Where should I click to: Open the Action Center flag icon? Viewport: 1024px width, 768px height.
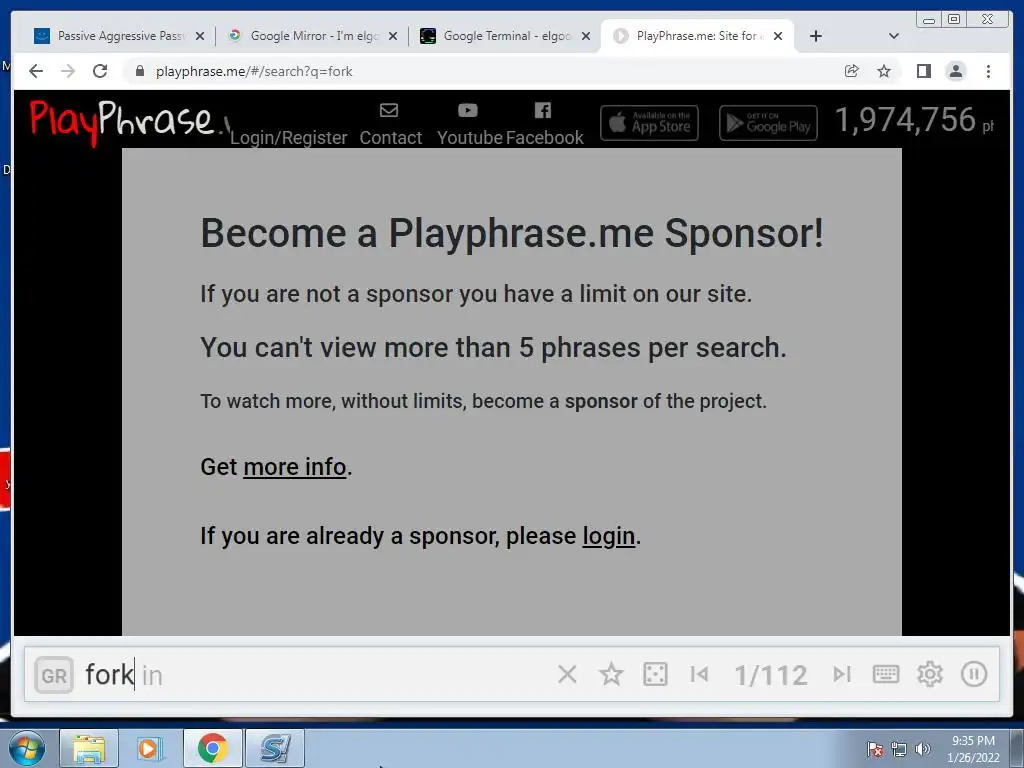(x=874, y=749)
